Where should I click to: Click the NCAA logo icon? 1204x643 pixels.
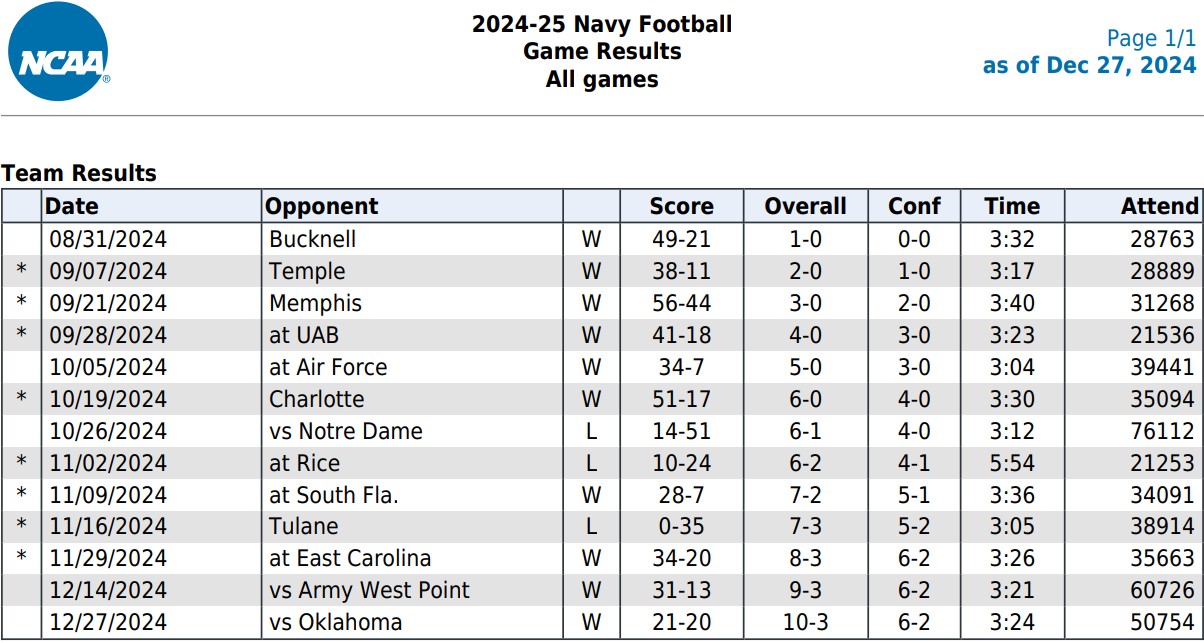click(x=58, y=52)
